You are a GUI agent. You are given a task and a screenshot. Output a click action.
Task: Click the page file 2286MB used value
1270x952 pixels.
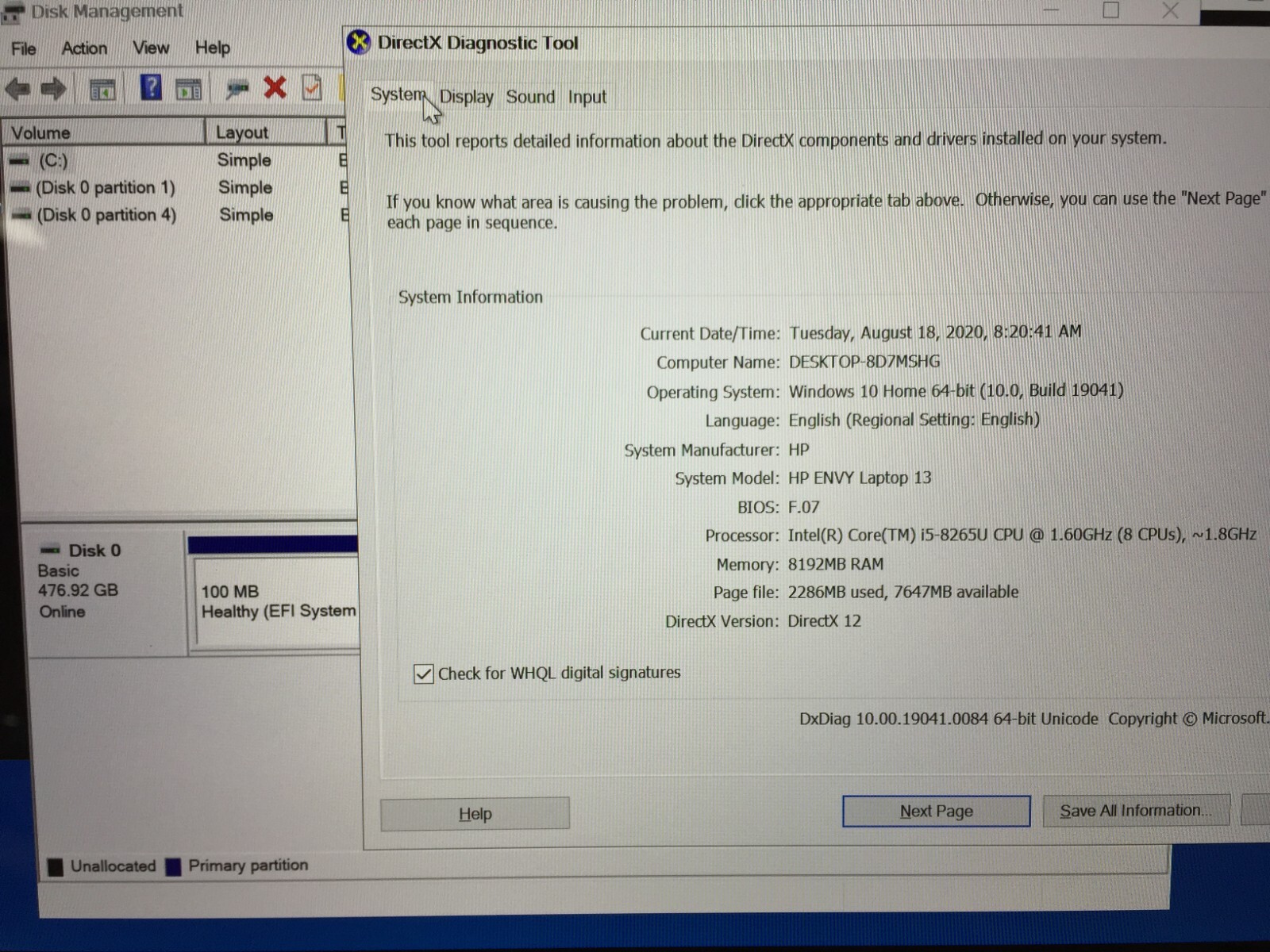[902, 592]
